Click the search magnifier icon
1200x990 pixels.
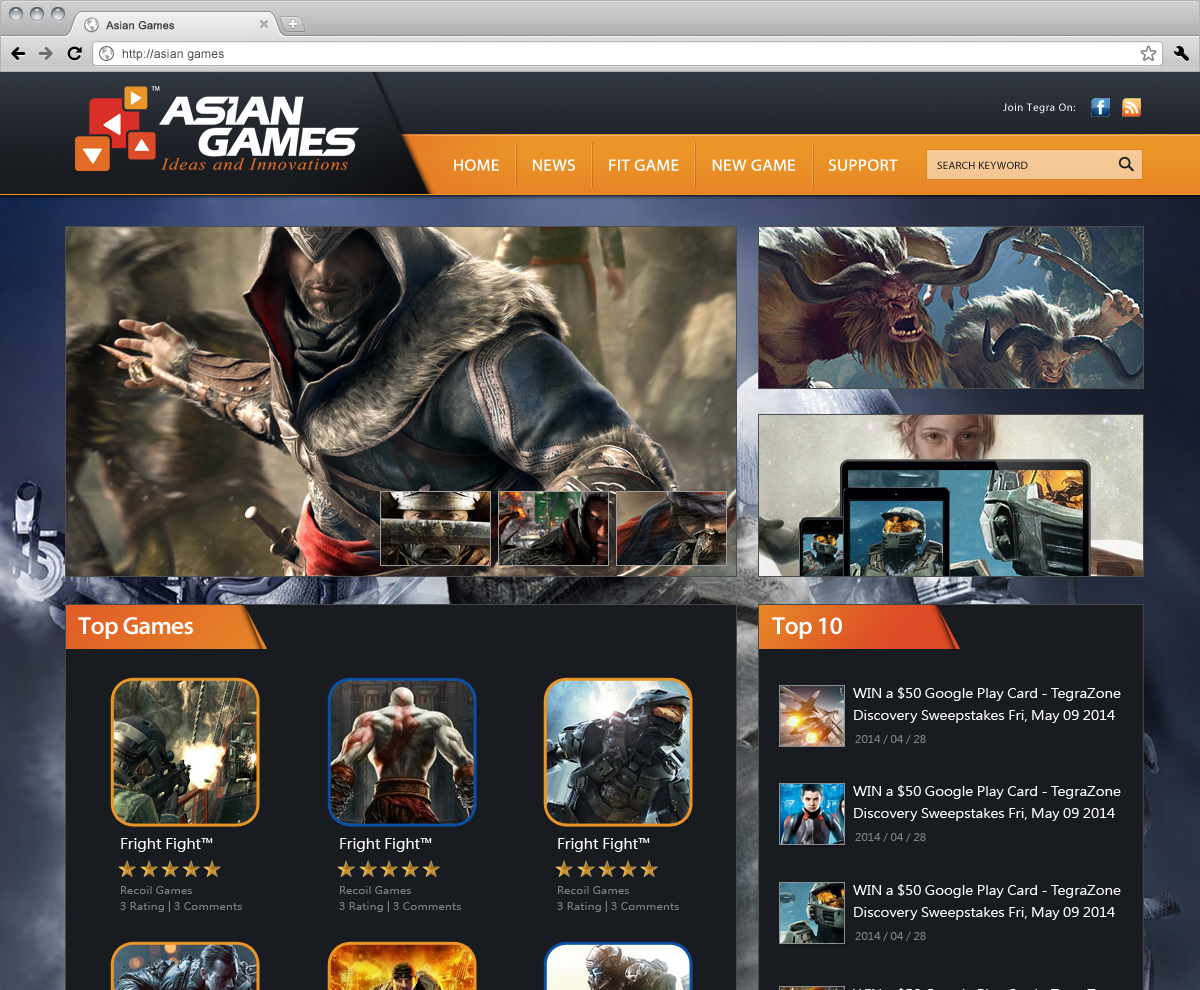1126,165
